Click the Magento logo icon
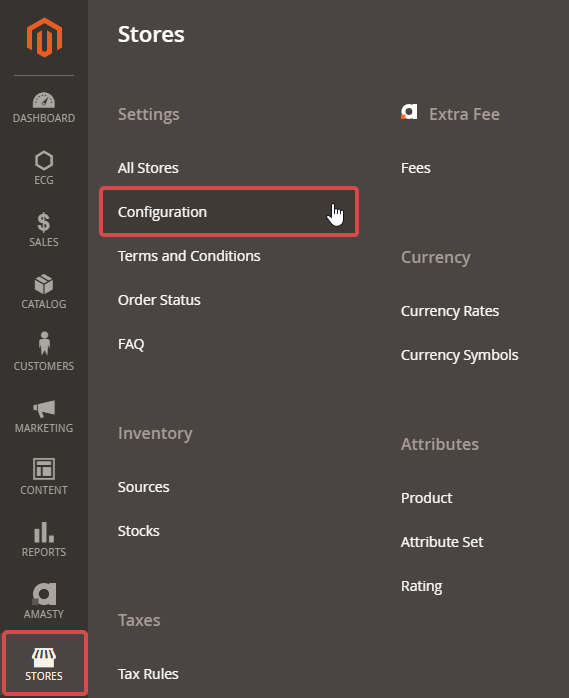Image resolution: width=569 pixels, height=698 pixels. [x=44, y=37]
